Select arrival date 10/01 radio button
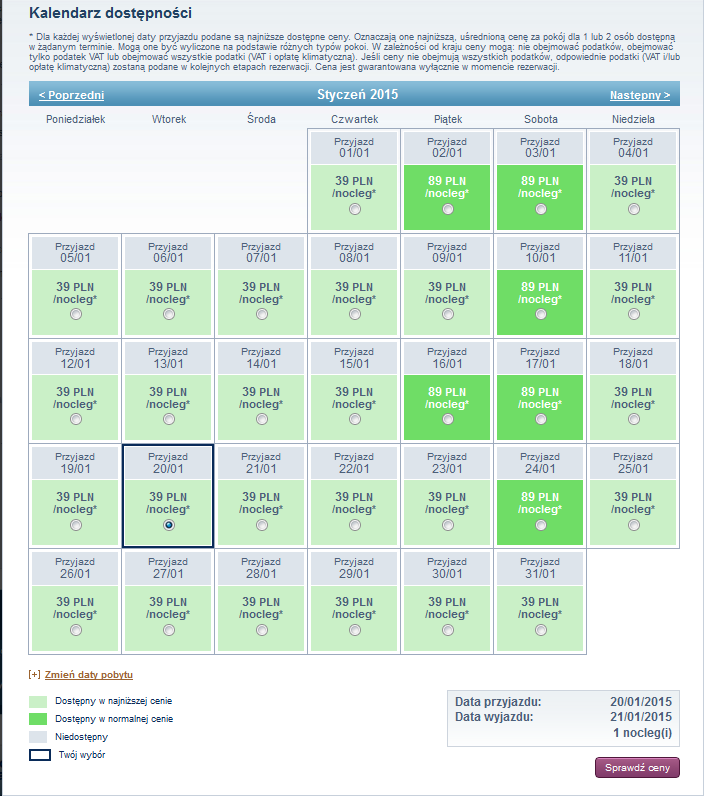The height and width of the screenshot is (796, 704). 541,314
